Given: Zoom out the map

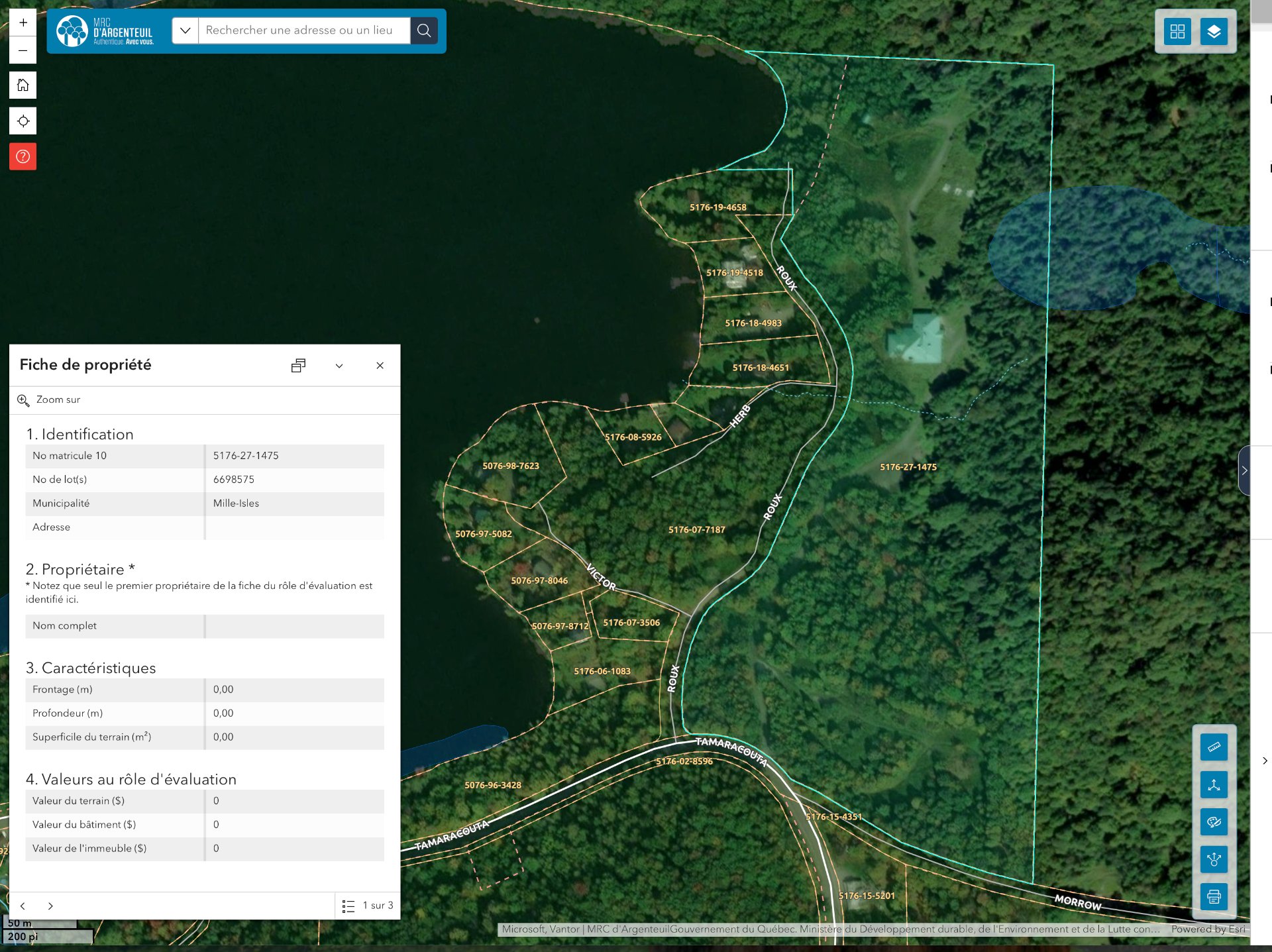Looking at the screenshot, I should click(23, 50).
